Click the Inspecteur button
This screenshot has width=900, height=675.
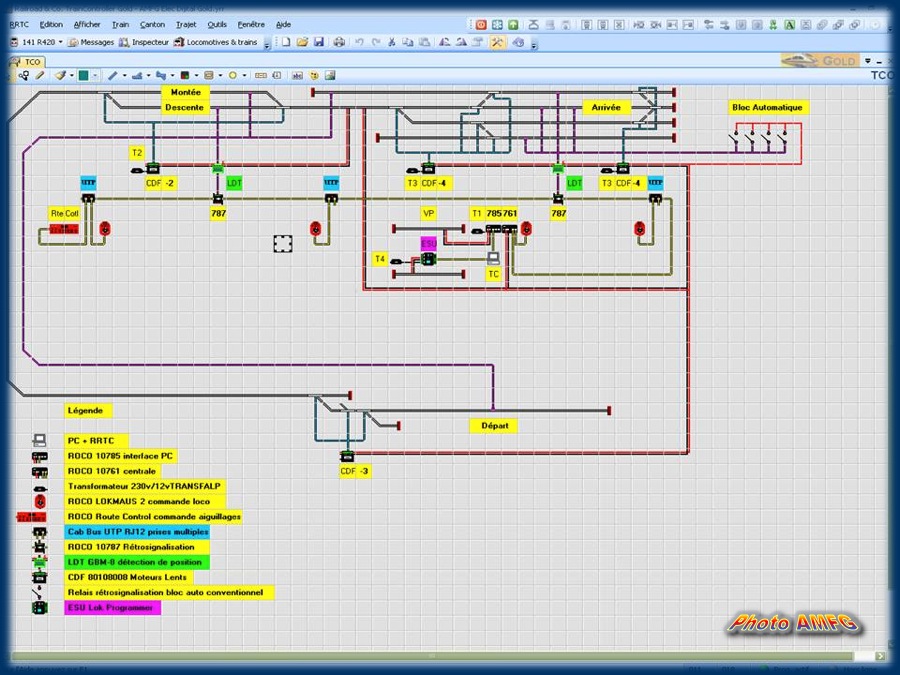pyautogui.click(x=143, y=42)
